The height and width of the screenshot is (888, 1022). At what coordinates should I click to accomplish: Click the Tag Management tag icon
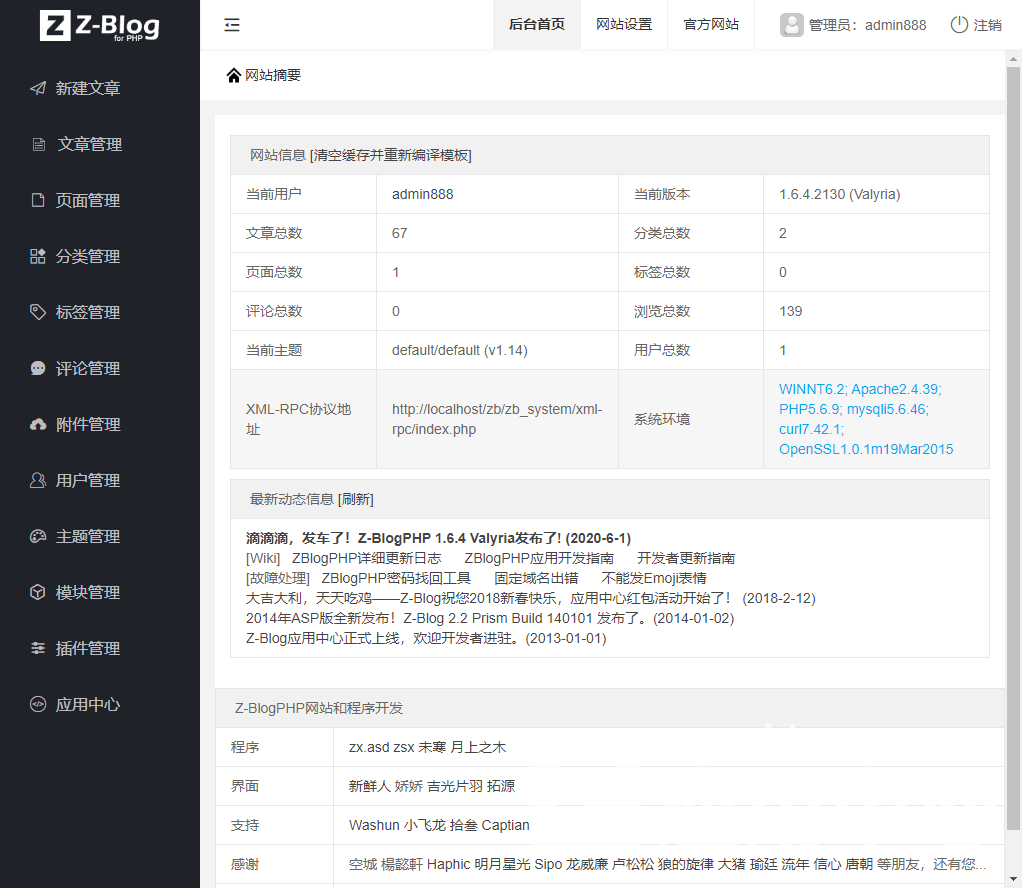(38, 312)
